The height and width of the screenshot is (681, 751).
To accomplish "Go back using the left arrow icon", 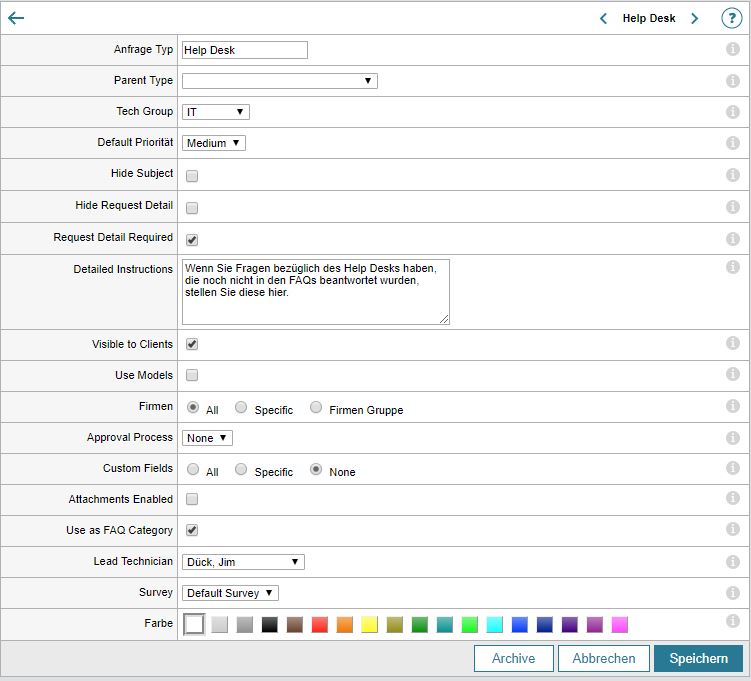I will [16, 18].
